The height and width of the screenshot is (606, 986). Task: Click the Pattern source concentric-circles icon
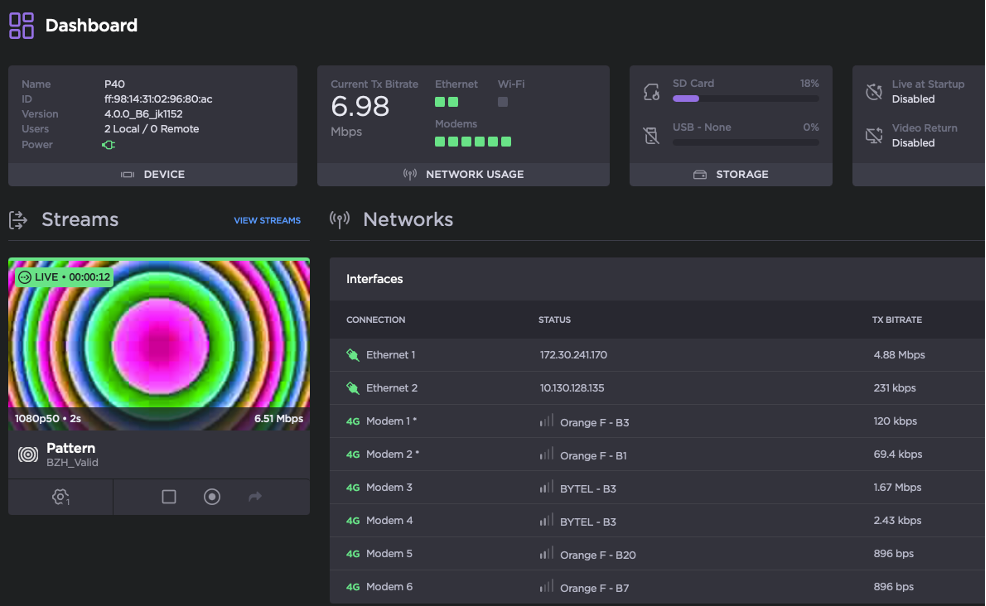[28, 455]
